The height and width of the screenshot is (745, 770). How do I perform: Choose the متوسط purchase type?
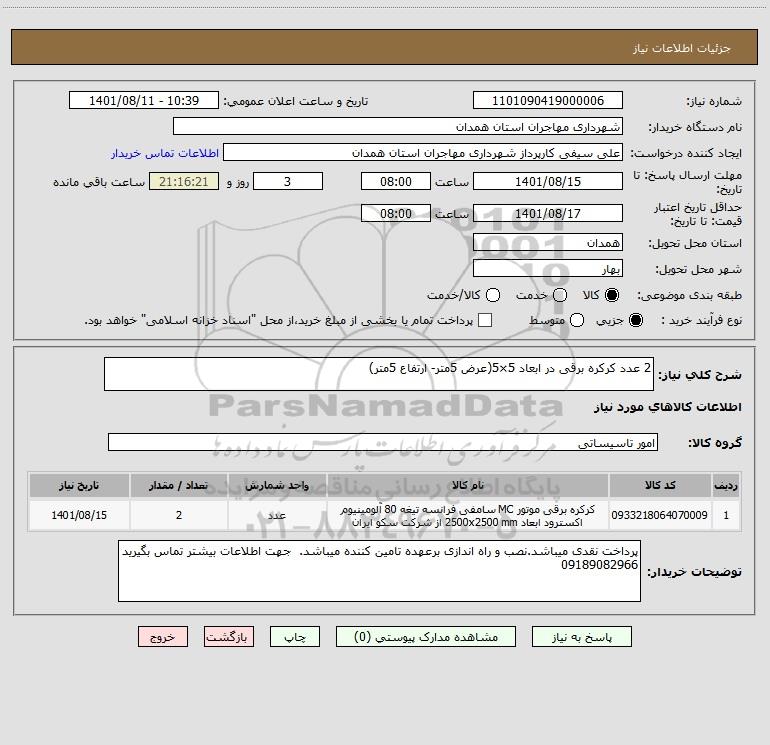(577, 321)
